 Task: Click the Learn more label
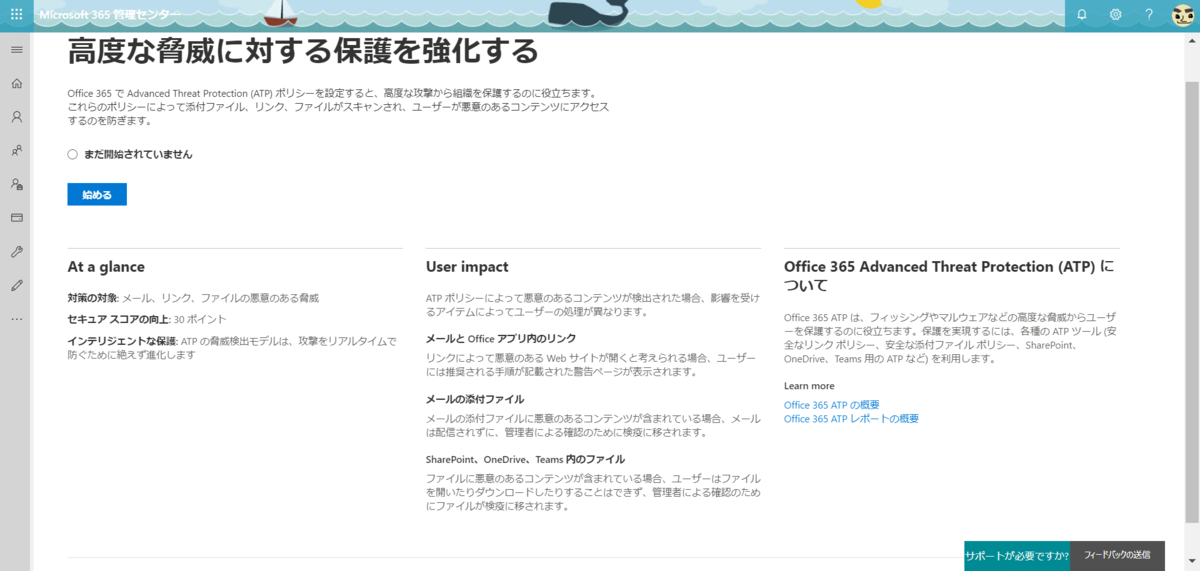coord(809,386)
